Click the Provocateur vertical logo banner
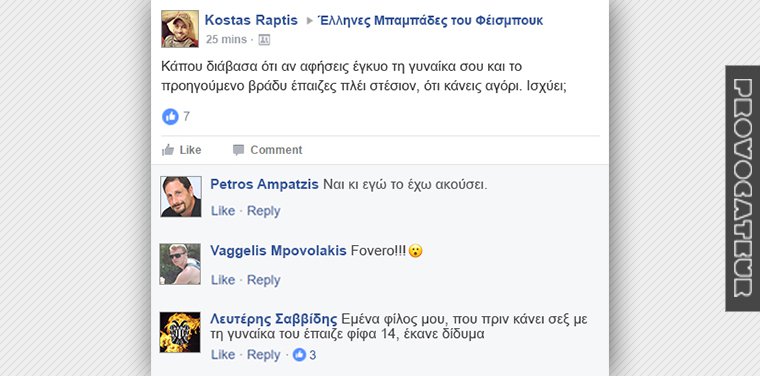This screenshot has width=760, height=376. click(743, 188)
